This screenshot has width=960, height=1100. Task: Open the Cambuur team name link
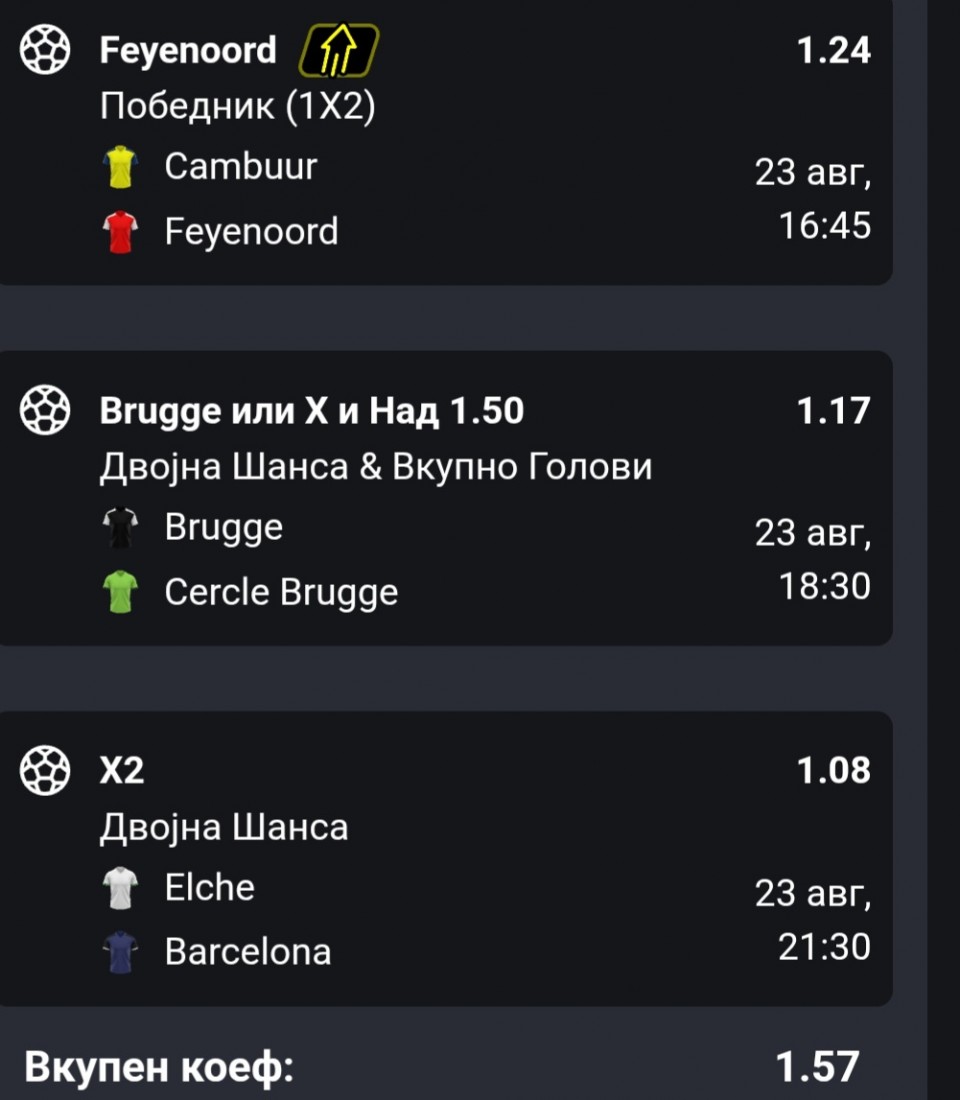241,167
